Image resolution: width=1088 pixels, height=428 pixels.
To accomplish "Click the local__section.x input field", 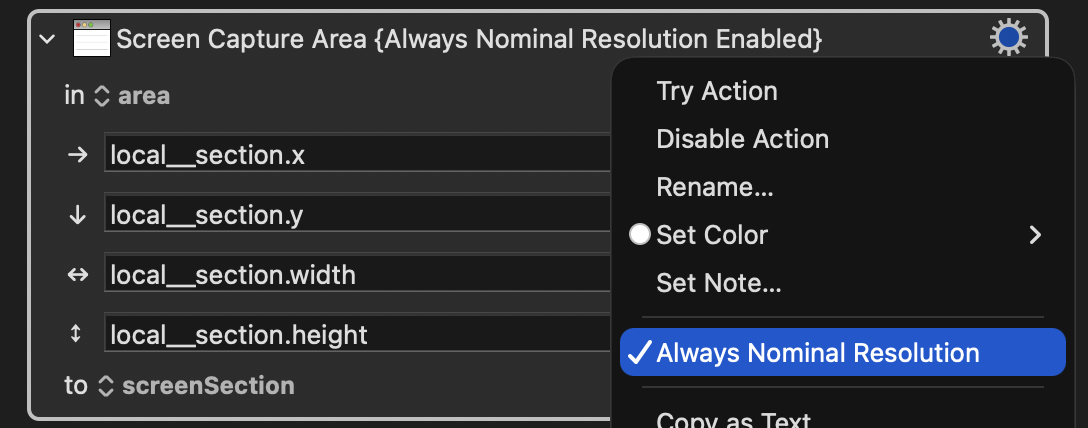I will tap(357, 155).
